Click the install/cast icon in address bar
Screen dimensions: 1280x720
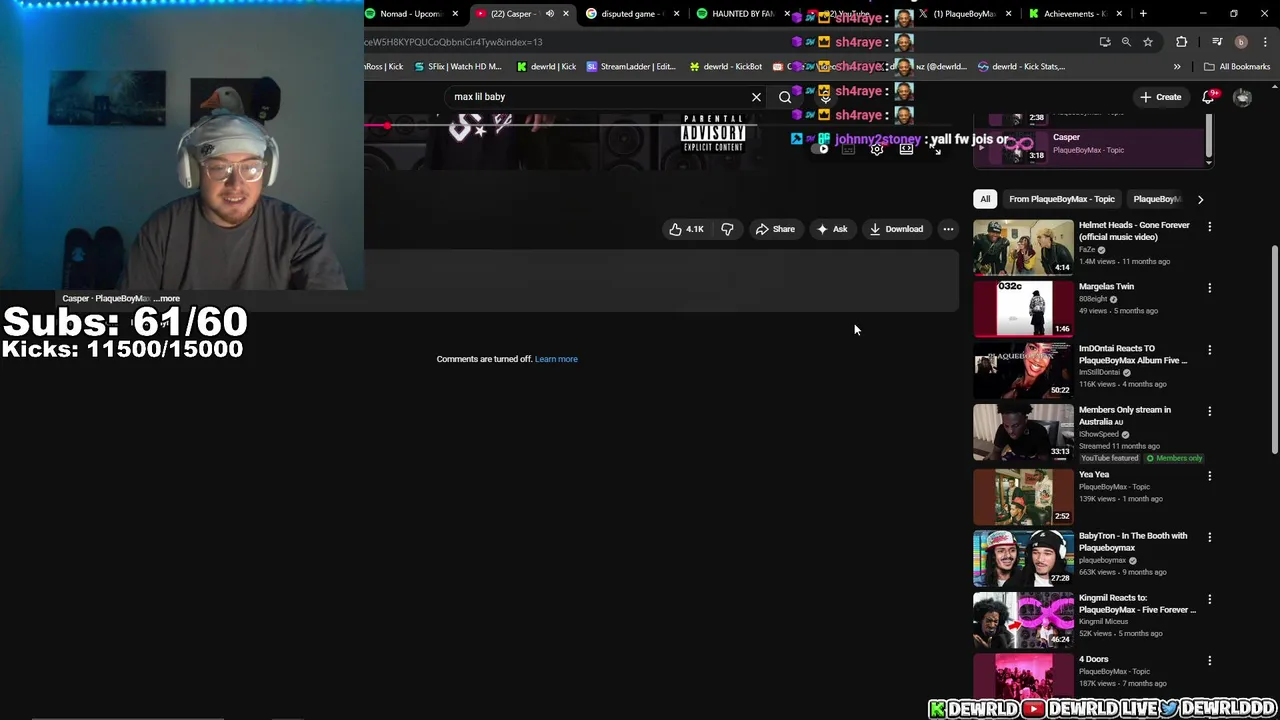click(1105, 42)
